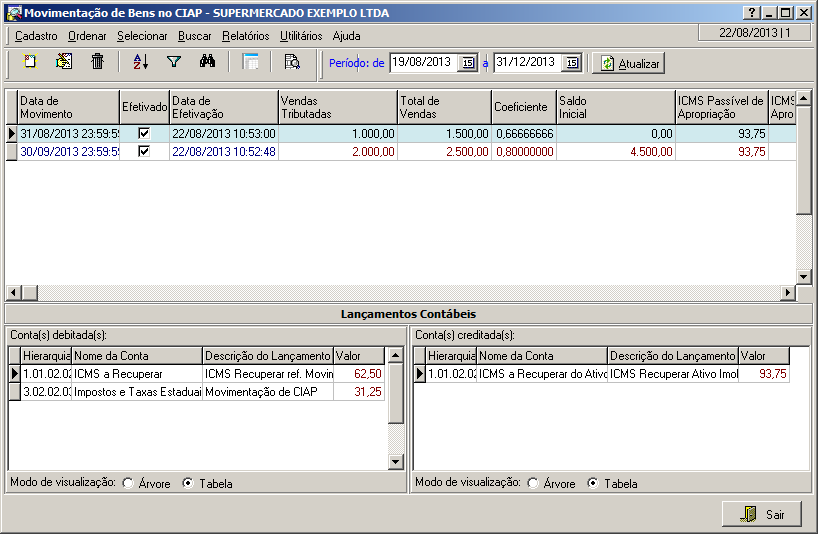Select Tabela view for credited accounts
818x534 pixels.
593,484
